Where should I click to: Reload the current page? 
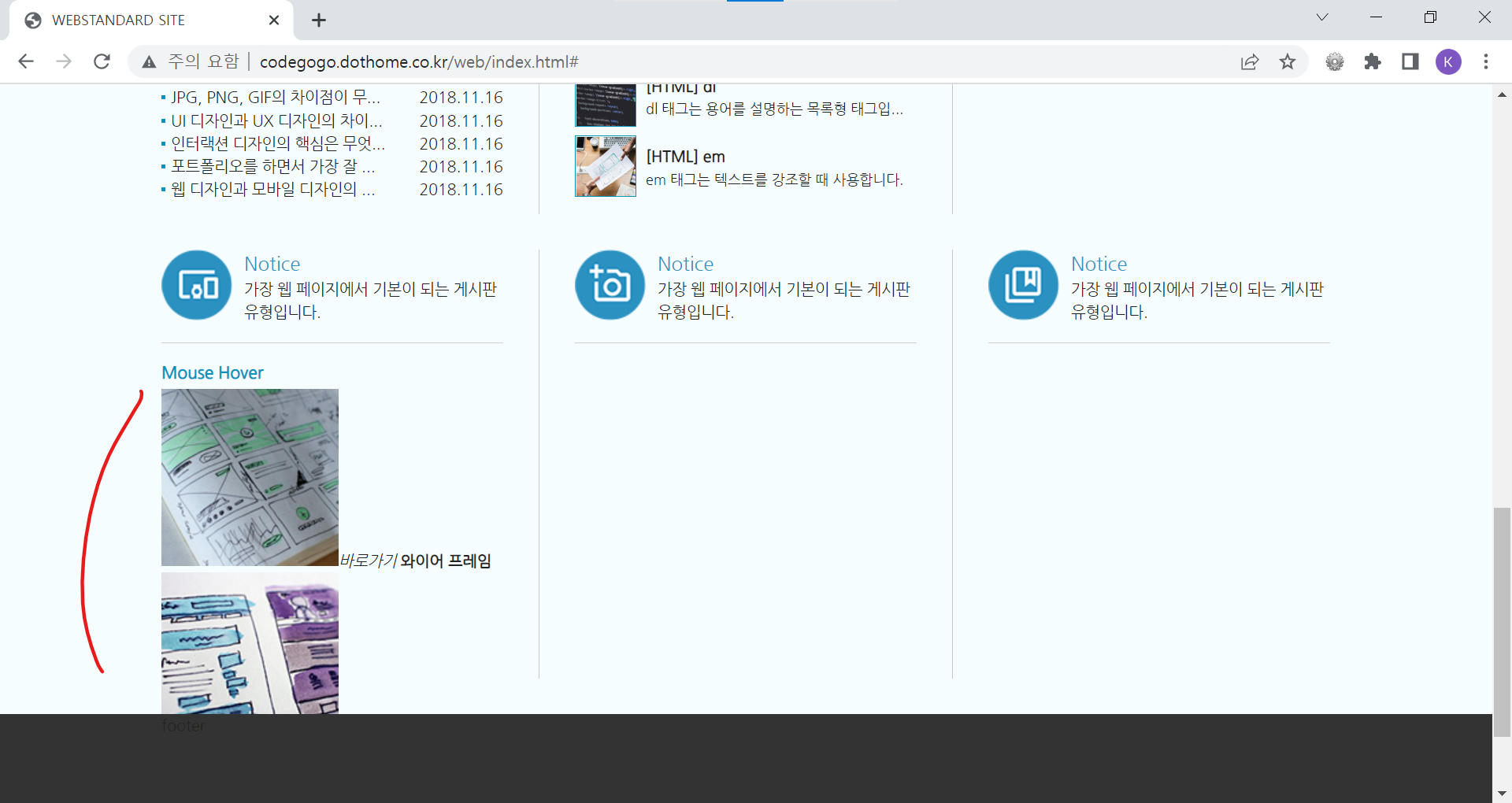tap(102, 61)
